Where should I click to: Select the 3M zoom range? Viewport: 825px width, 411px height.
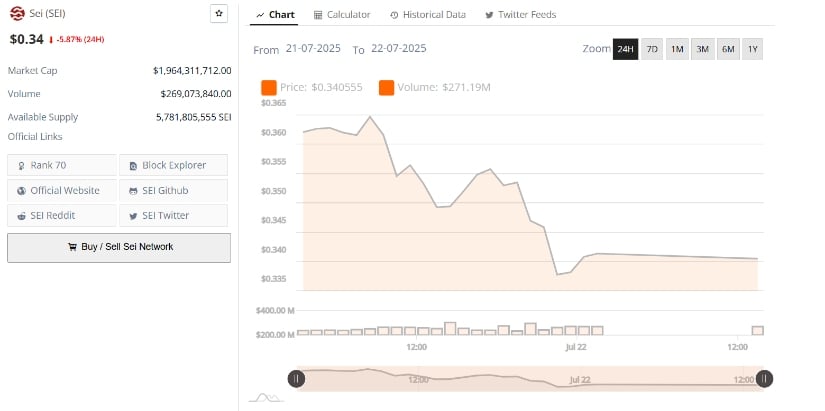[x=702, y=49]
